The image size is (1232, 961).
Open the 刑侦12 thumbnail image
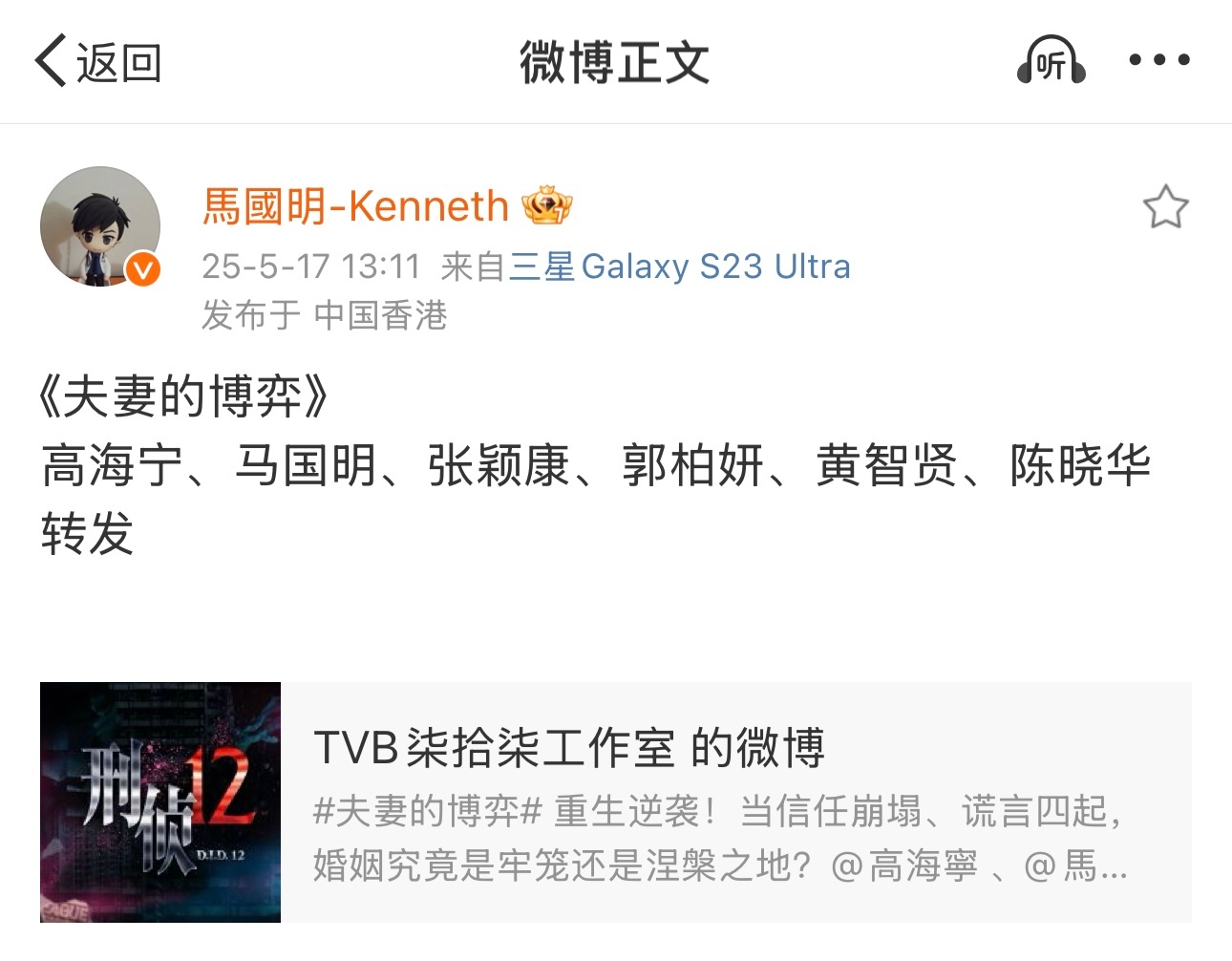(x=160, y=802)
